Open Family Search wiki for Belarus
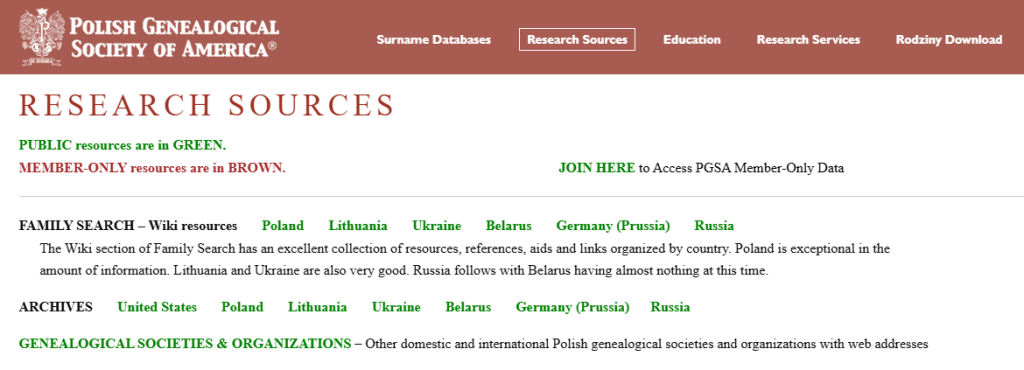Screen dimensions: 1024x370 point(508,226)
